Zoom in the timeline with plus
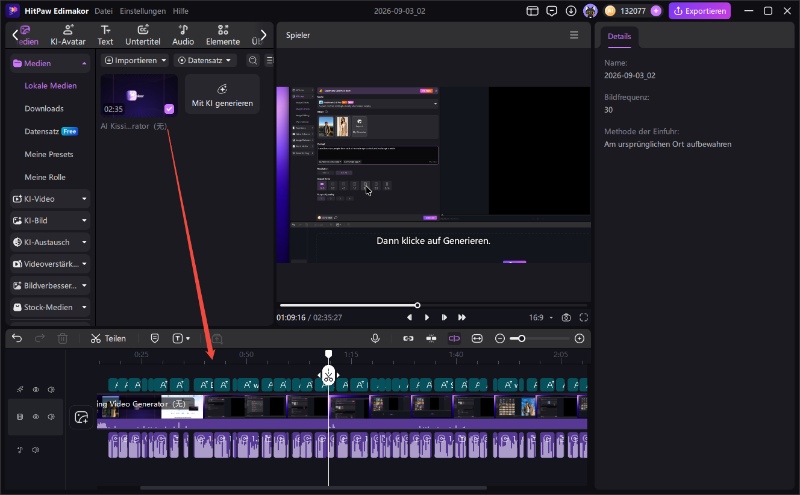 click(x=580, y=338)
